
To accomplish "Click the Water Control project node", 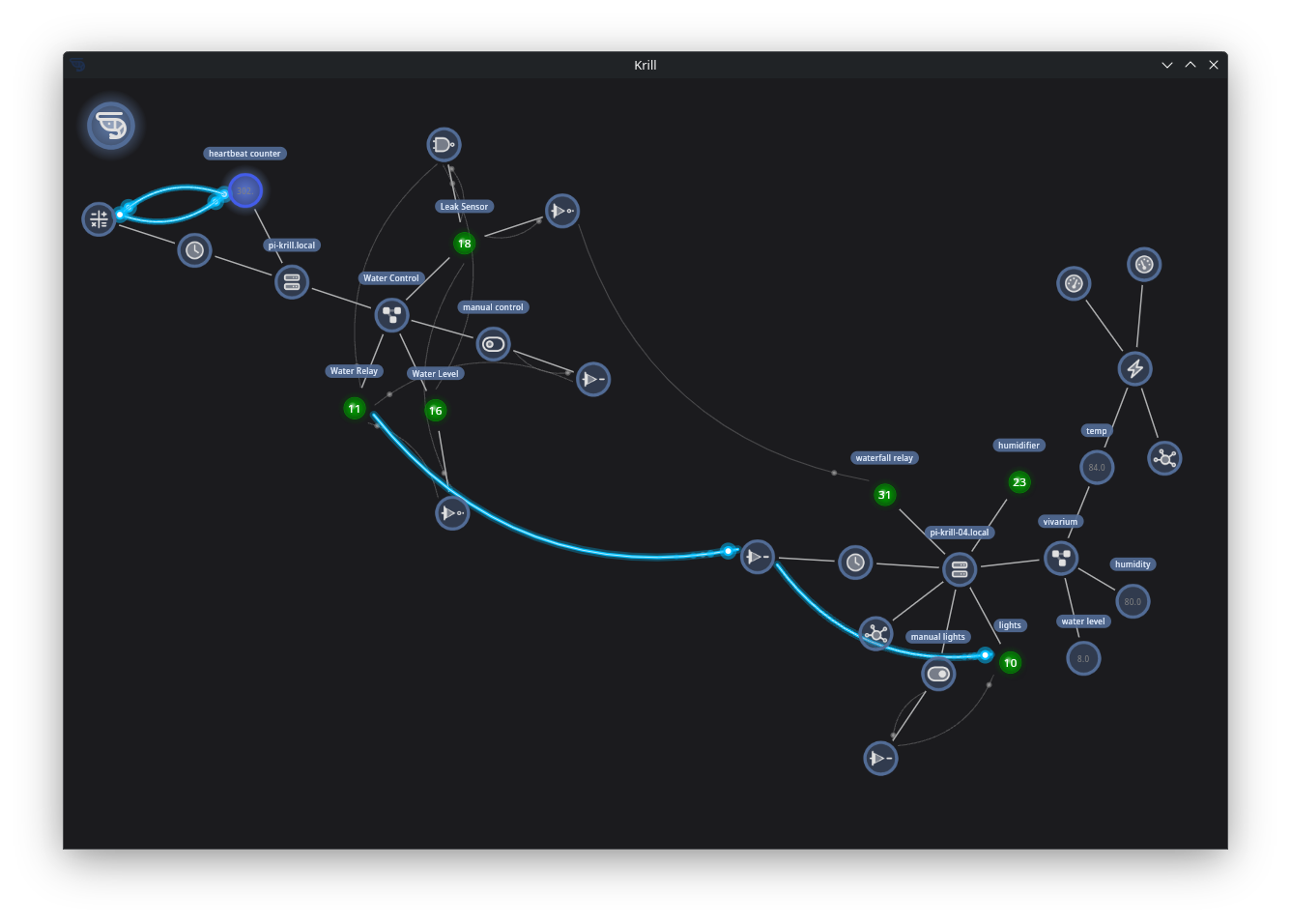I will pyautogui.click(x=391, y=315).
